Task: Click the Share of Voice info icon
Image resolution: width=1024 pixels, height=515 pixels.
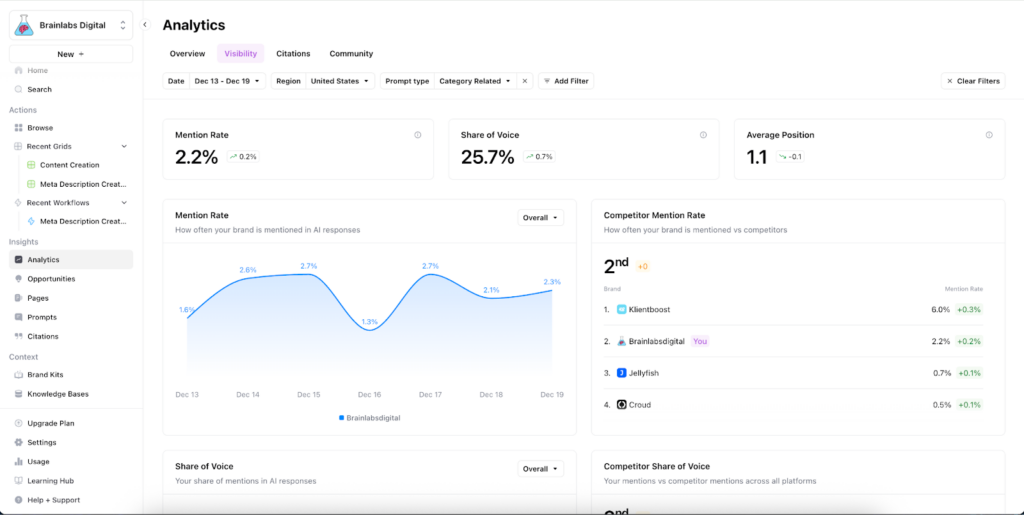Action: pyautogui.click(x=703, y=135)
